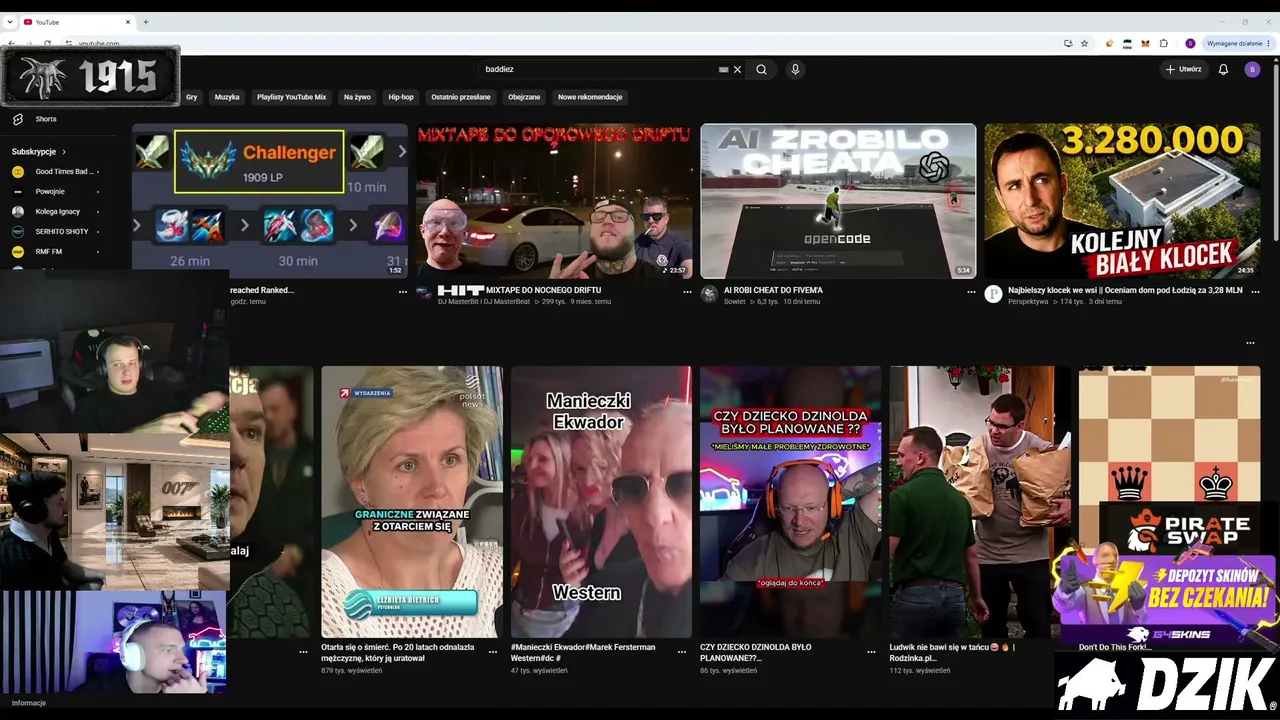This screenshot has width=1280, height=720.
Task: Expand the Subskrypcje section chevron
Action: click(64, 152)
